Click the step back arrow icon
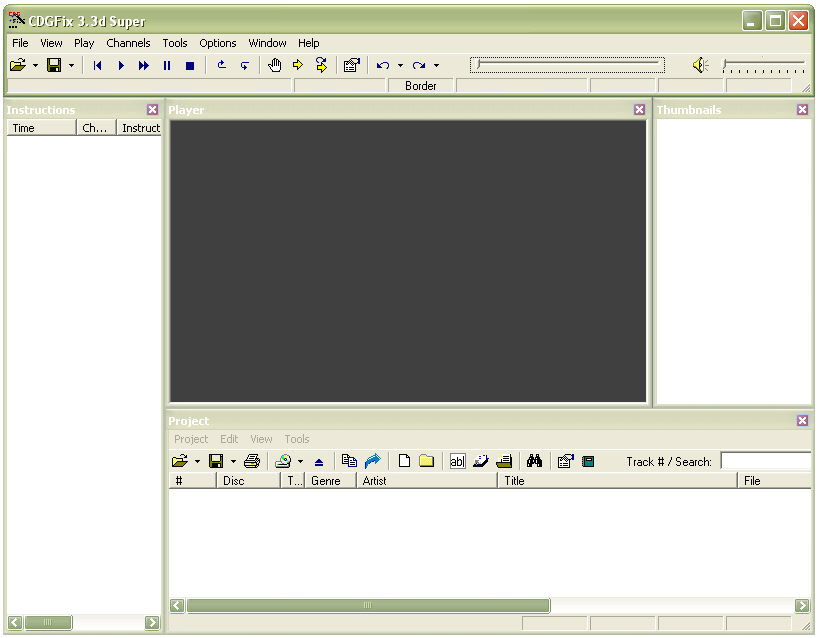The height and width of the screenshot is (638, 818). point(222,65)
